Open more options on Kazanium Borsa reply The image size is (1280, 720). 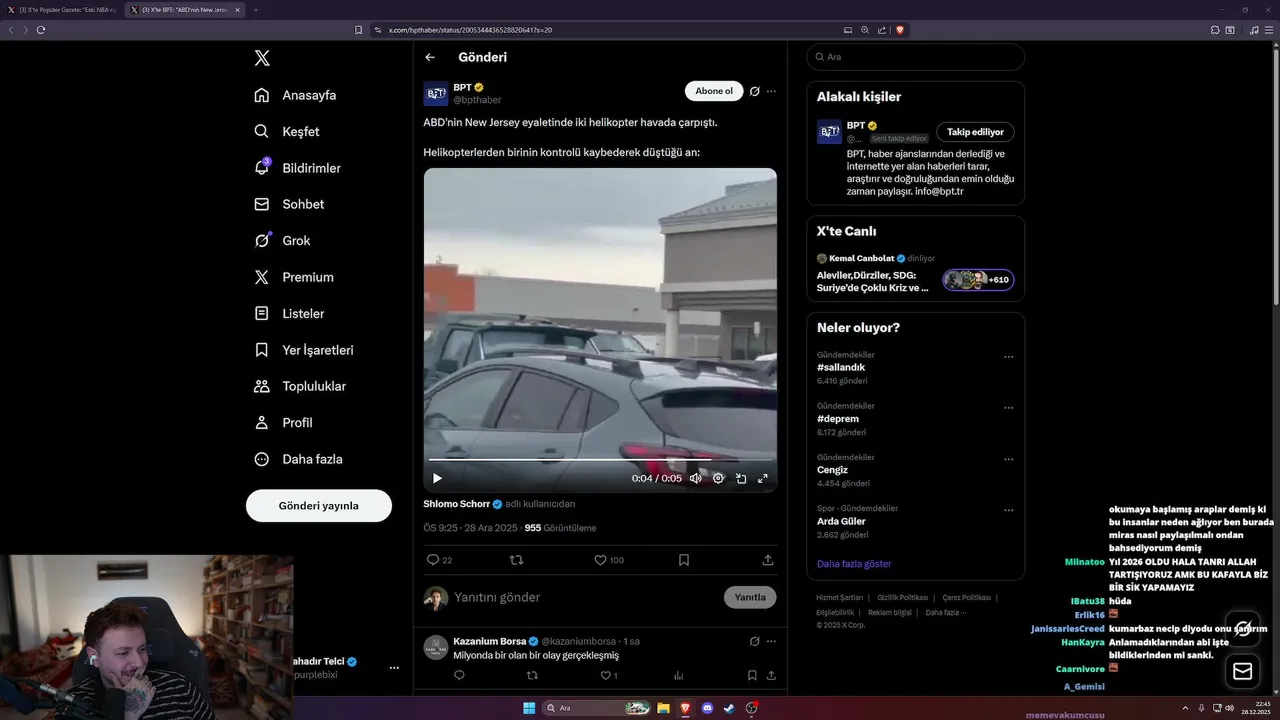[x=771, y=641]
